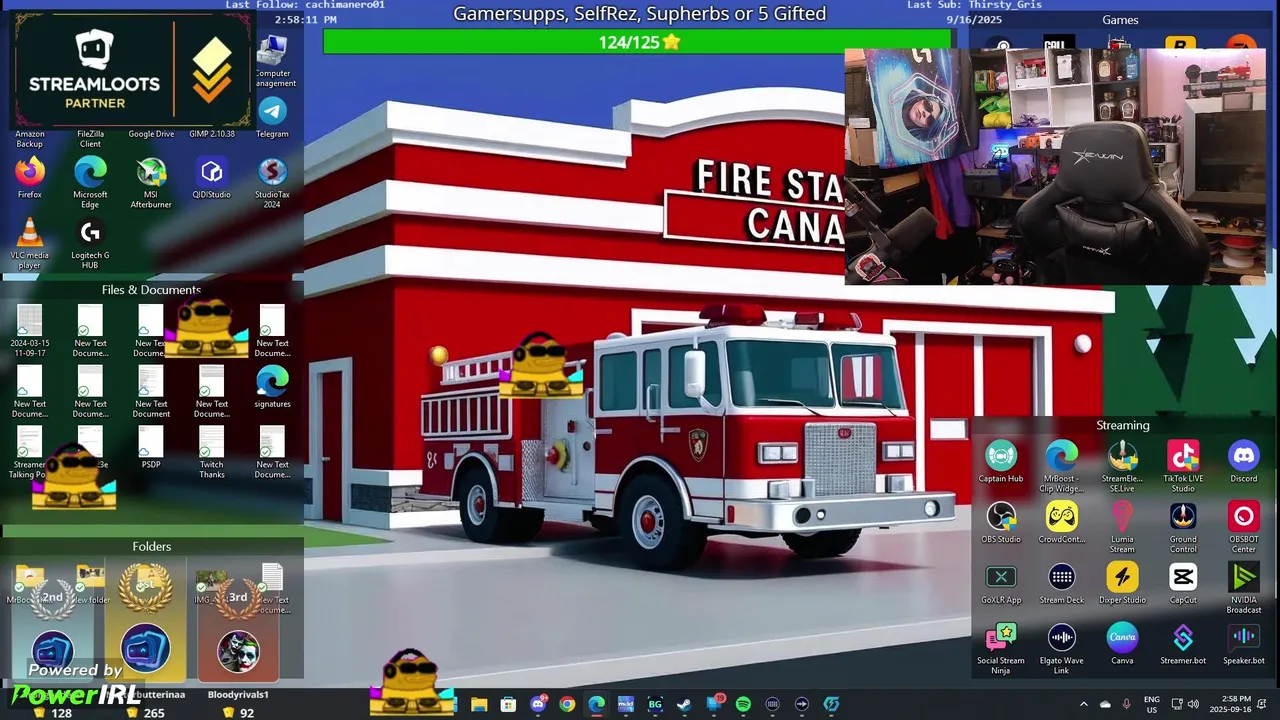Open Google Chrome from the taskbar
This screenshot has height=720, width=1280.
coord(567,704)
